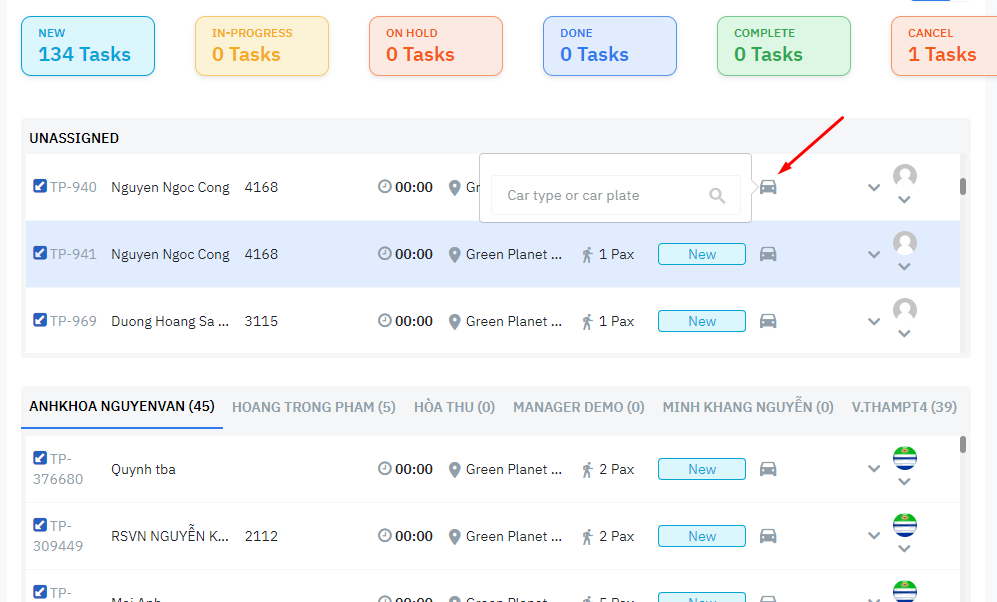Viewport: 997px width, 602px height.
Task: Toggle the checkbox for task TP-376680
Action: click(x=40, y=458)
